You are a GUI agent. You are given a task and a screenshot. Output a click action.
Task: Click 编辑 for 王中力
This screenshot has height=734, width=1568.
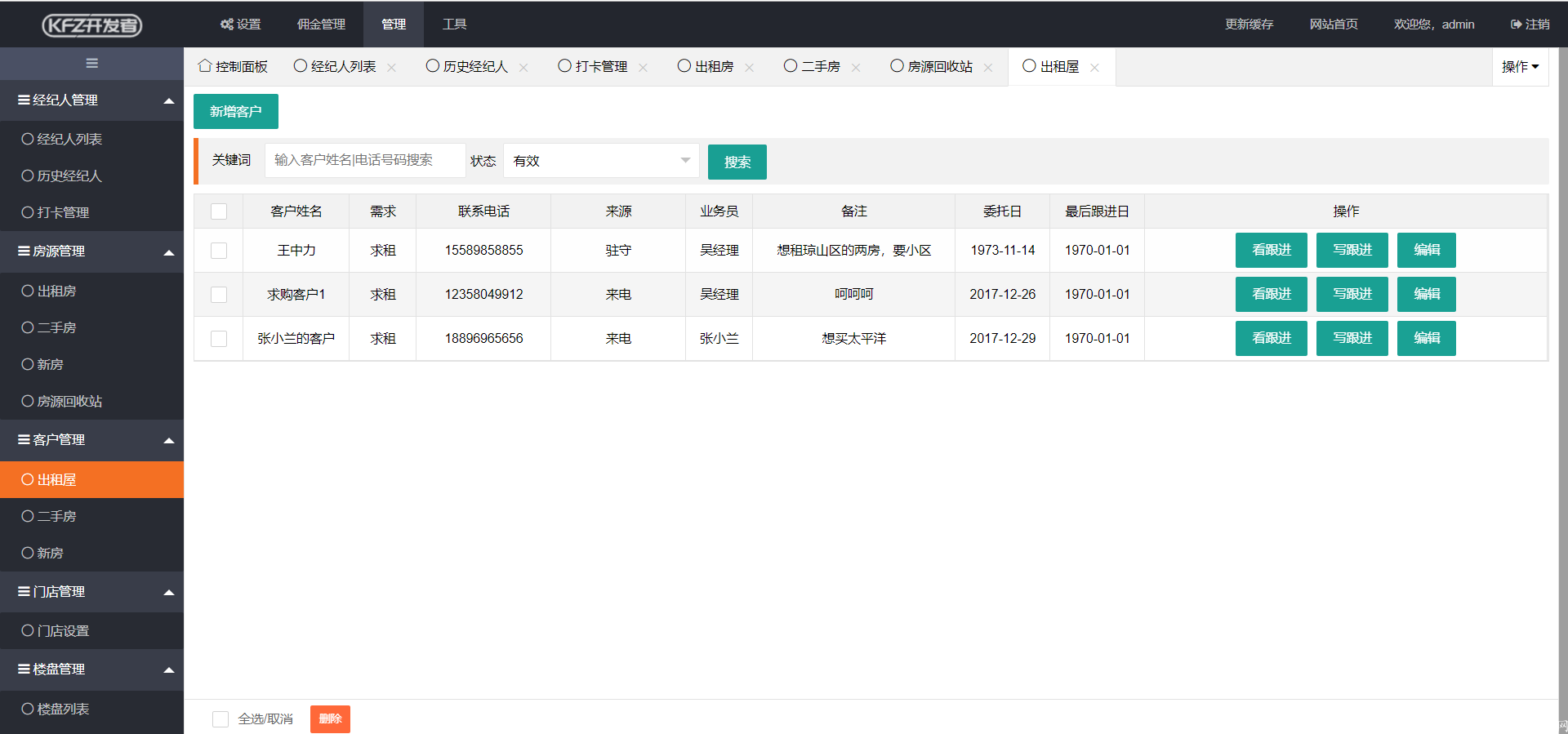coord(1427,250)
